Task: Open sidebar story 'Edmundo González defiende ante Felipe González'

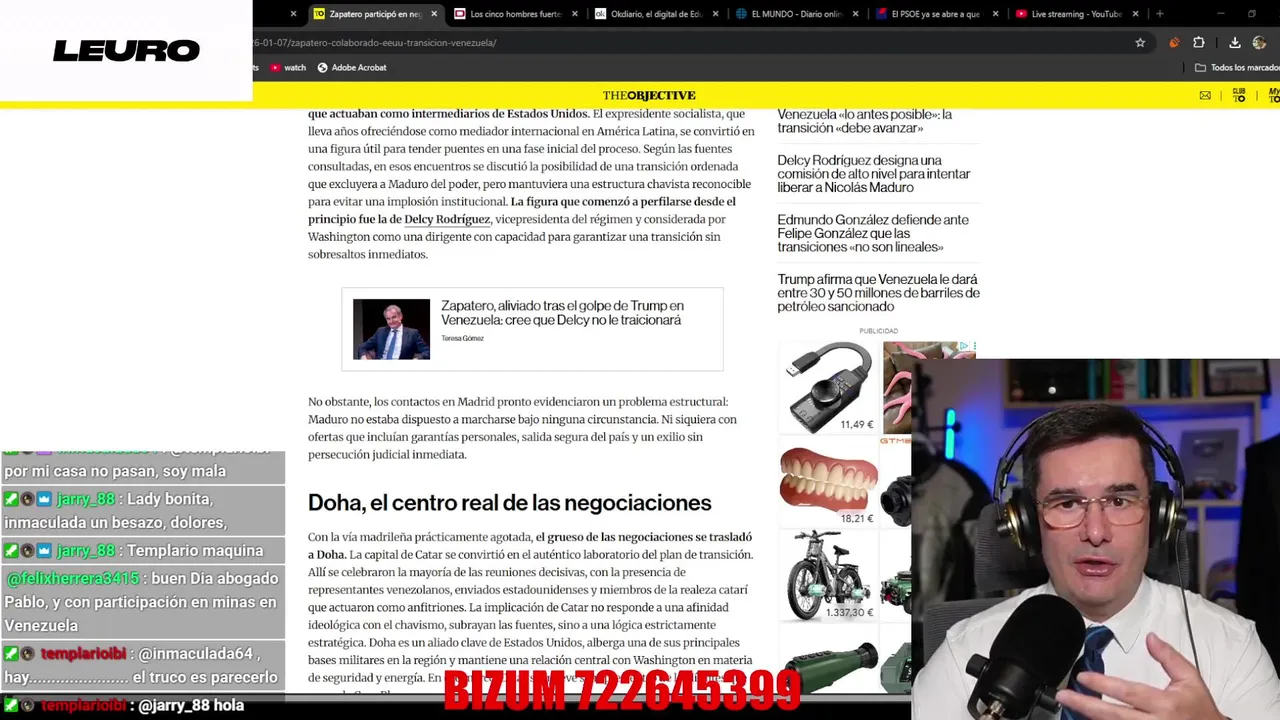Action: coord(873,233)
